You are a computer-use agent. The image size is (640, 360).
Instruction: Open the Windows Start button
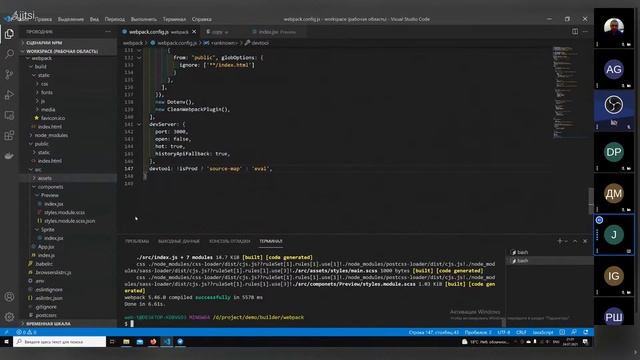click(7, 342)
